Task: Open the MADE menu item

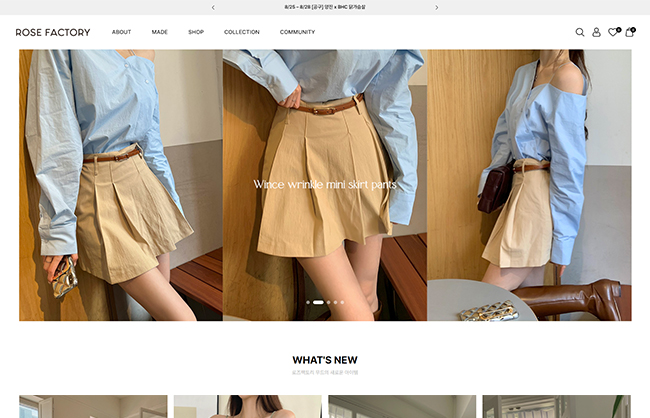Action: pos(160,32)
